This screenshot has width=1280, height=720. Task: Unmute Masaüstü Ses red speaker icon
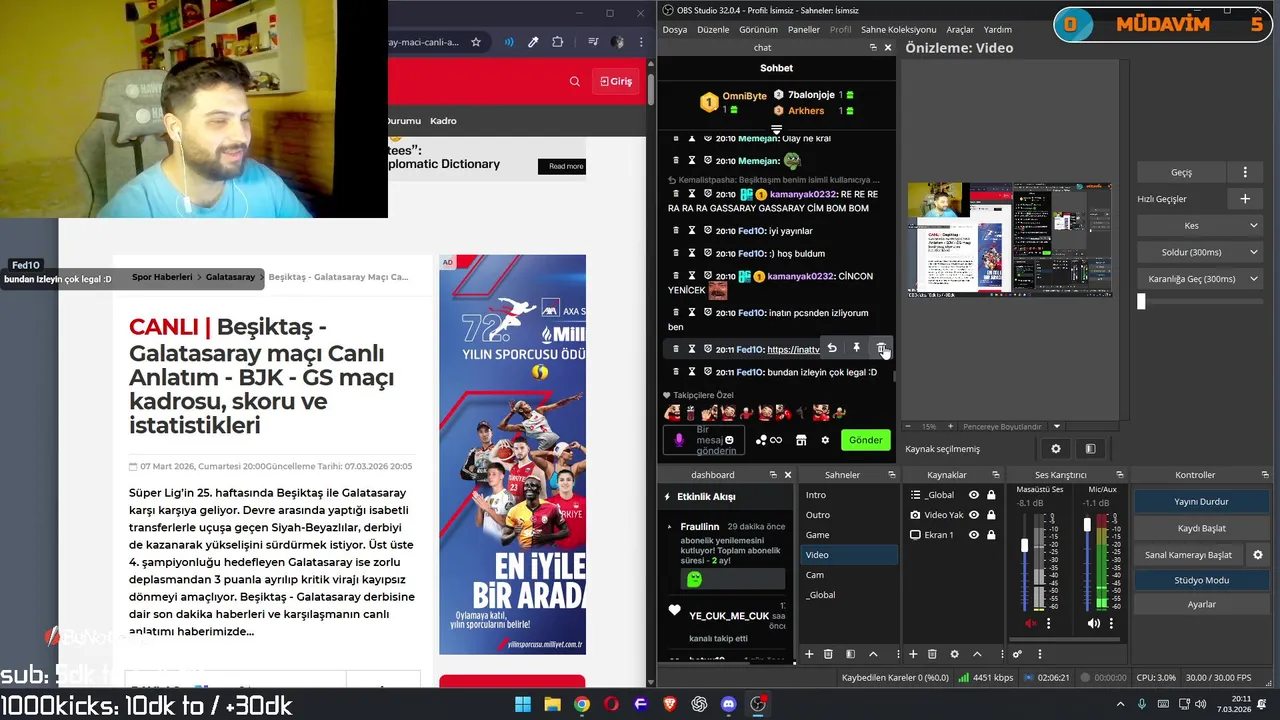[x=1031, y=623]
